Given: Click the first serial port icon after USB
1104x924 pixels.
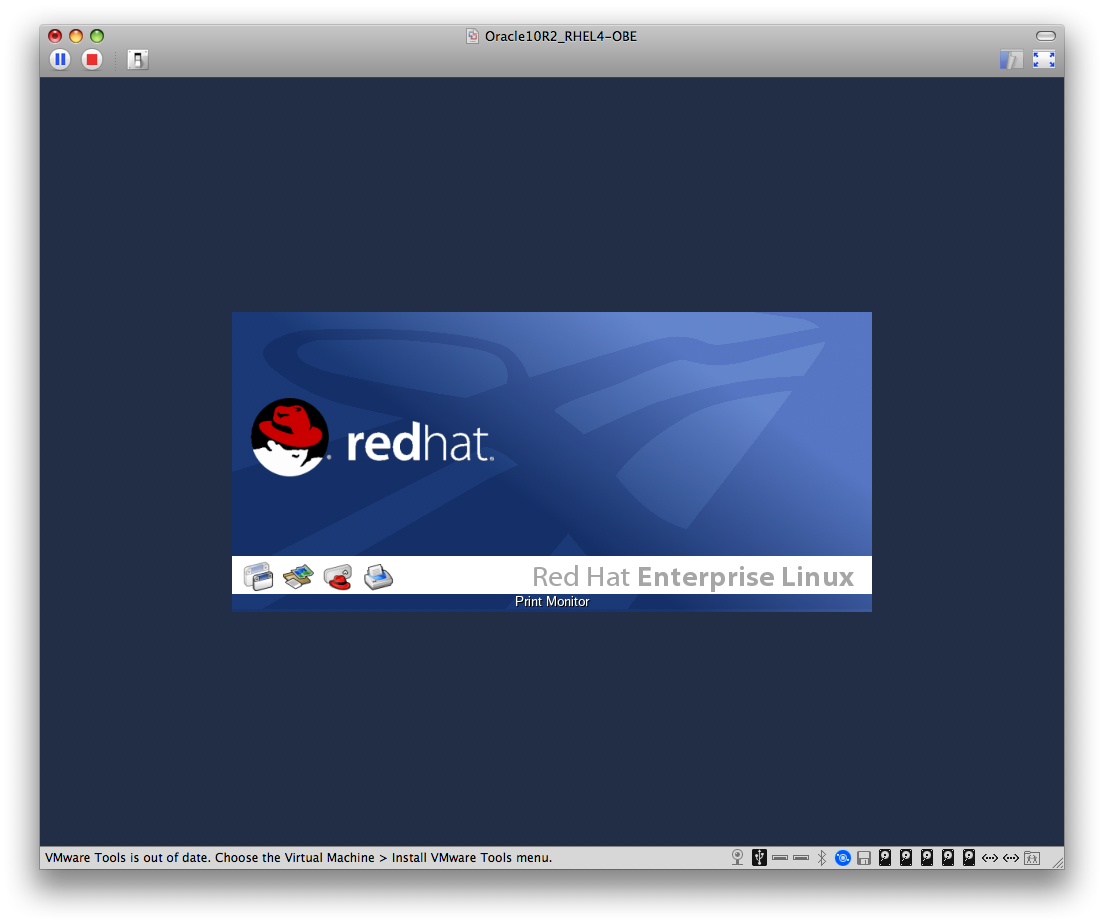Looking at the screenshot, I should point(780,858).
